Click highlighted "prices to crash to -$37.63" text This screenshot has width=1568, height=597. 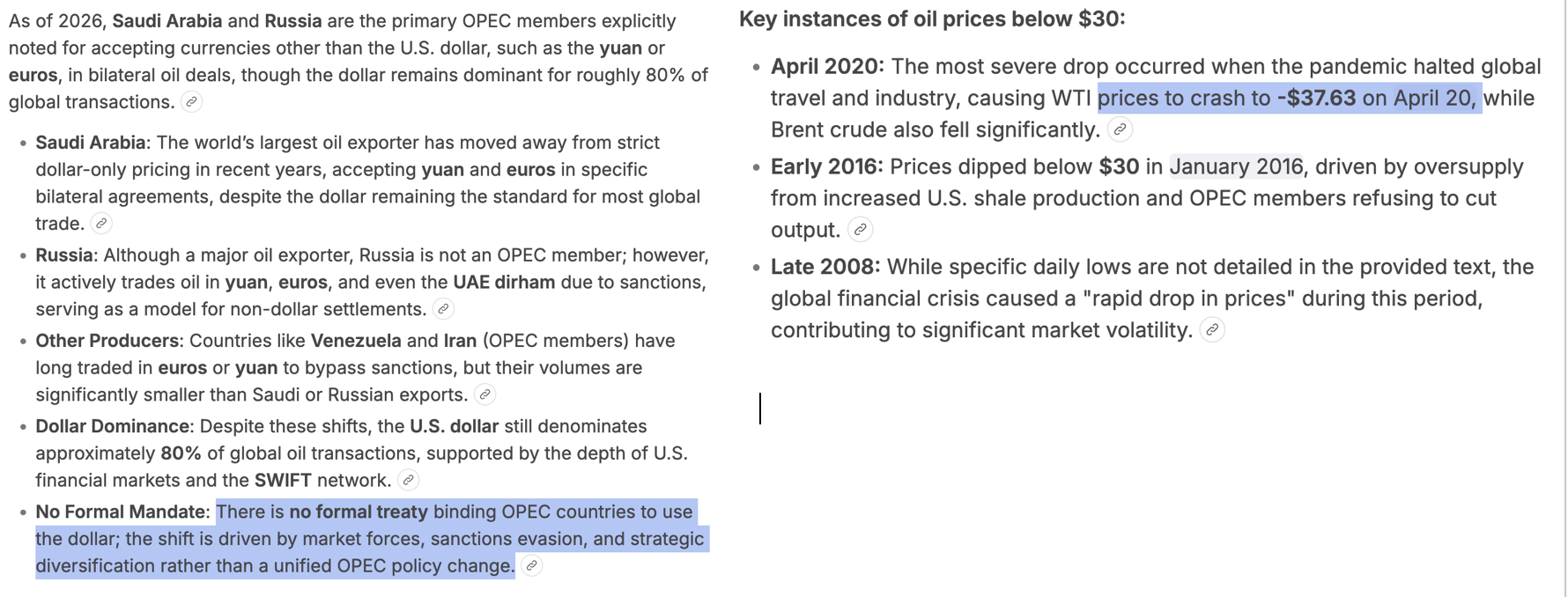1227,98
